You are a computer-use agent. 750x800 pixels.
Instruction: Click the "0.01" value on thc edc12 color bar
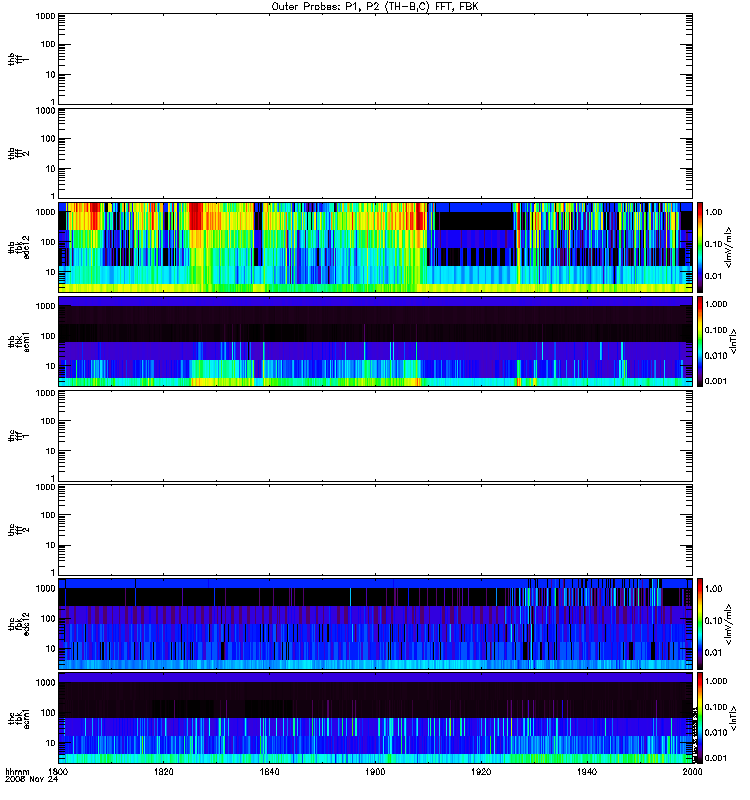pos(713,653)
